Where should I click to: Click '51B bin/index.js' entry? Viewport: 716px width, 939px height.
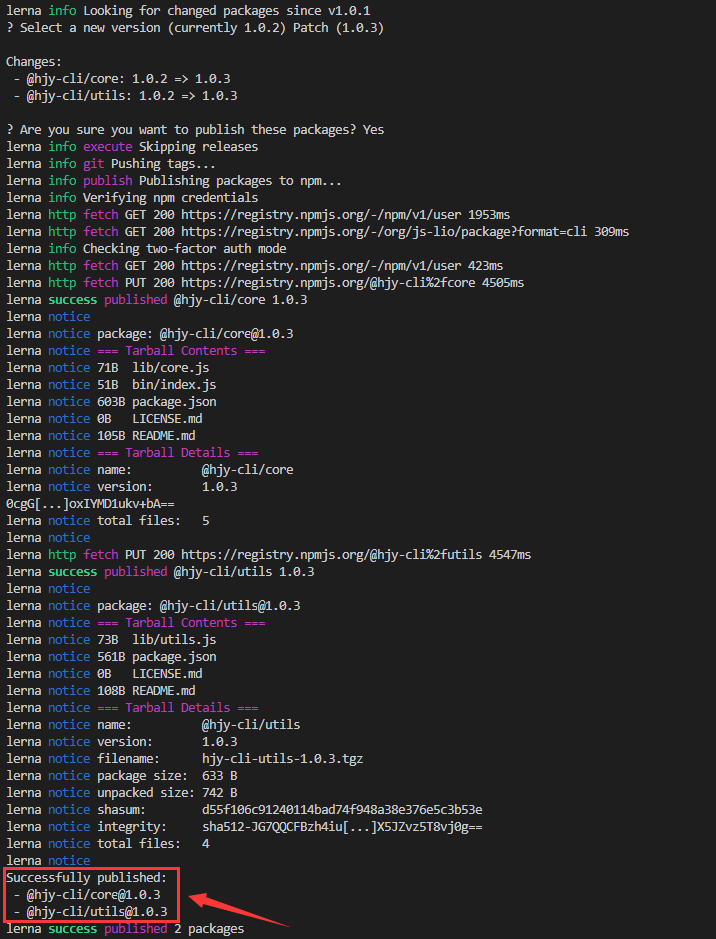pos(157,384)
